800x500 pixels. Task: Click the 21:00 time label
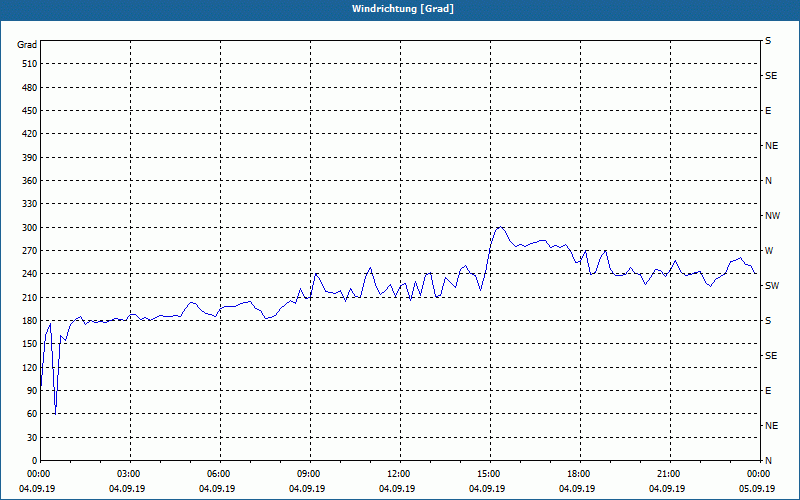tap(670, 474)
